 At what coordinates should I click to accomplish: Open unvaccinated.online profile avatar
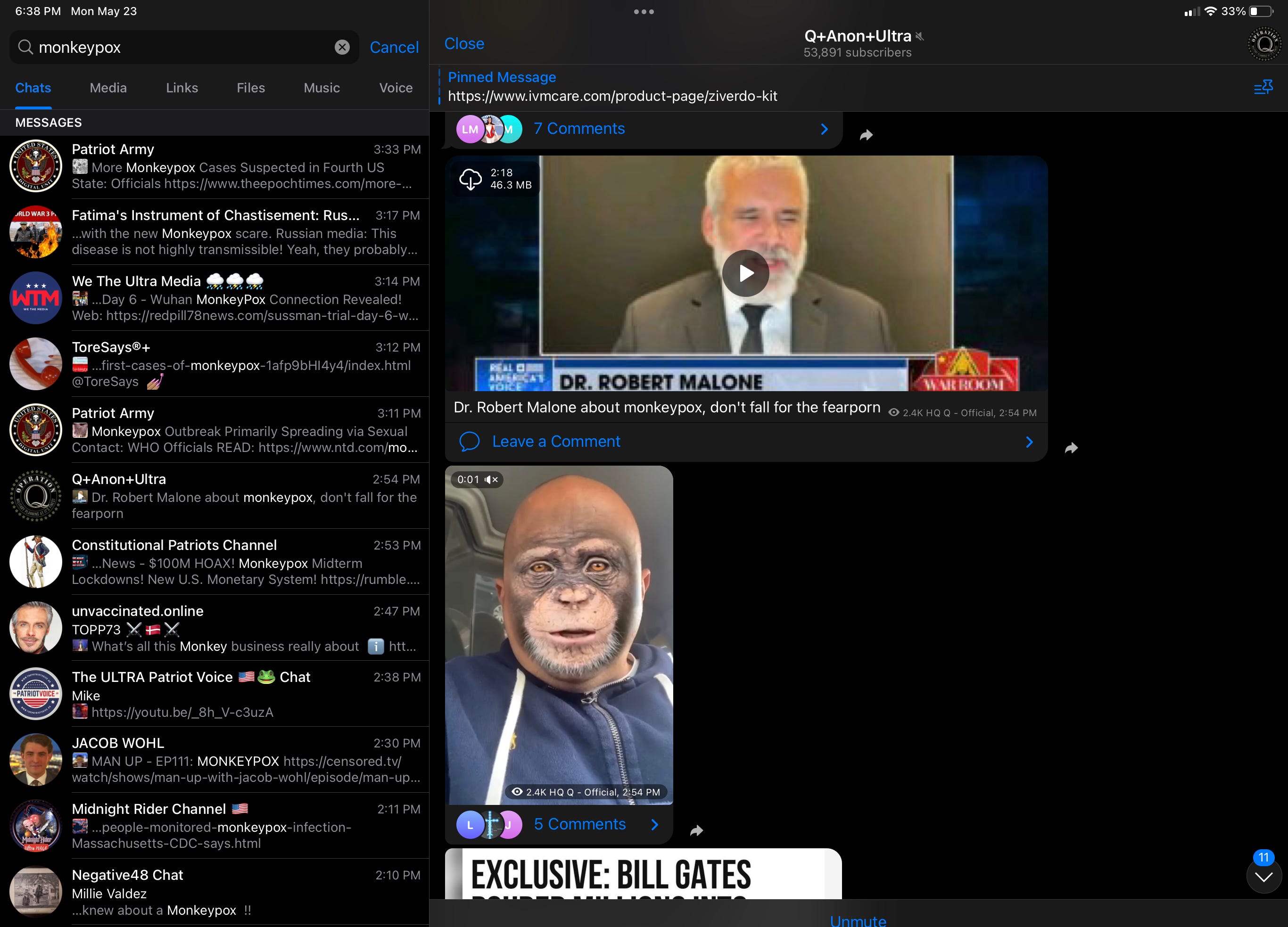(36, 628)
